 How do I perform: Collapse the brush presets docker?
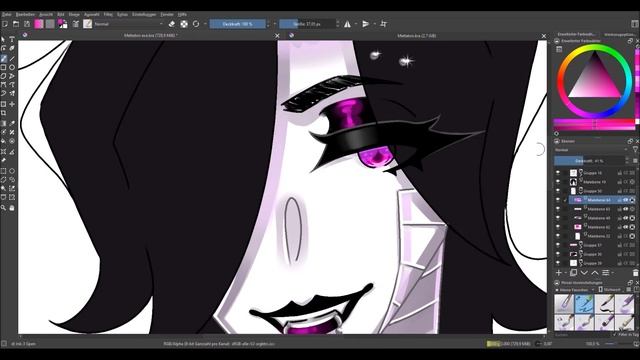pyautogui.click(x=557, y=282)
